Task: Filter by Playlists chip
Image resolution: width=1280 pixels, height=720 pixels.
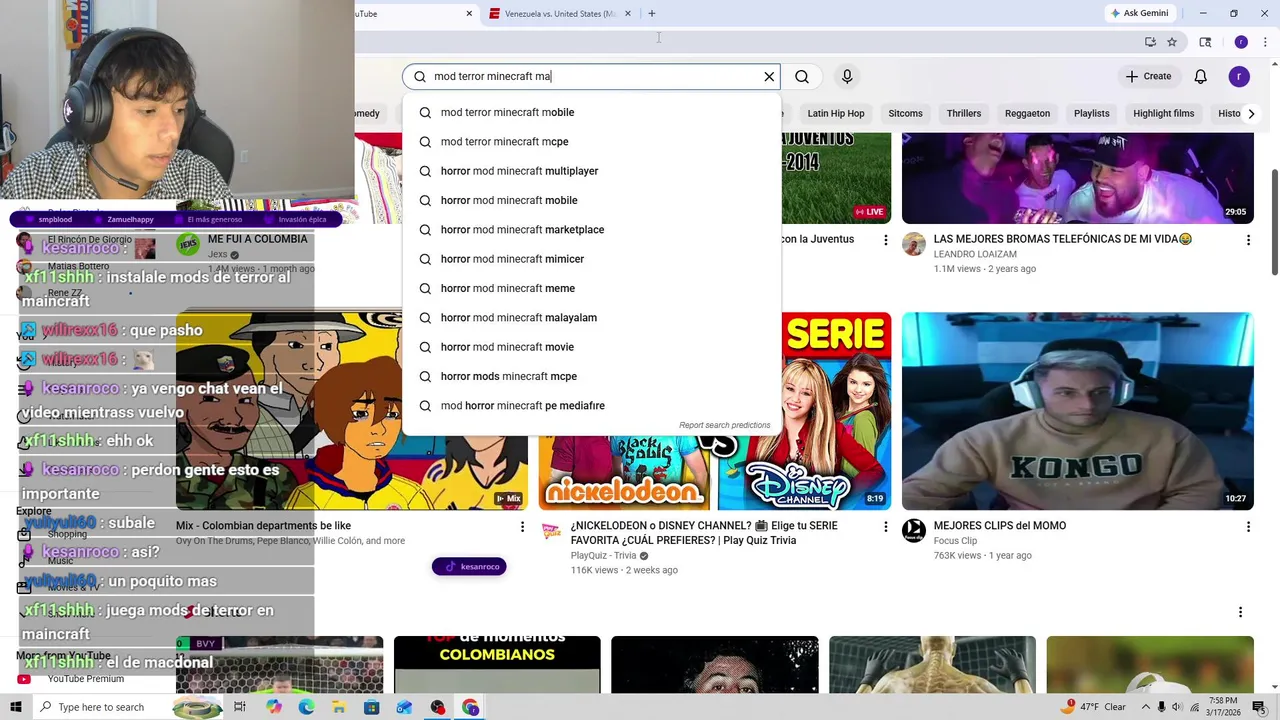Action: [1092, 113]
